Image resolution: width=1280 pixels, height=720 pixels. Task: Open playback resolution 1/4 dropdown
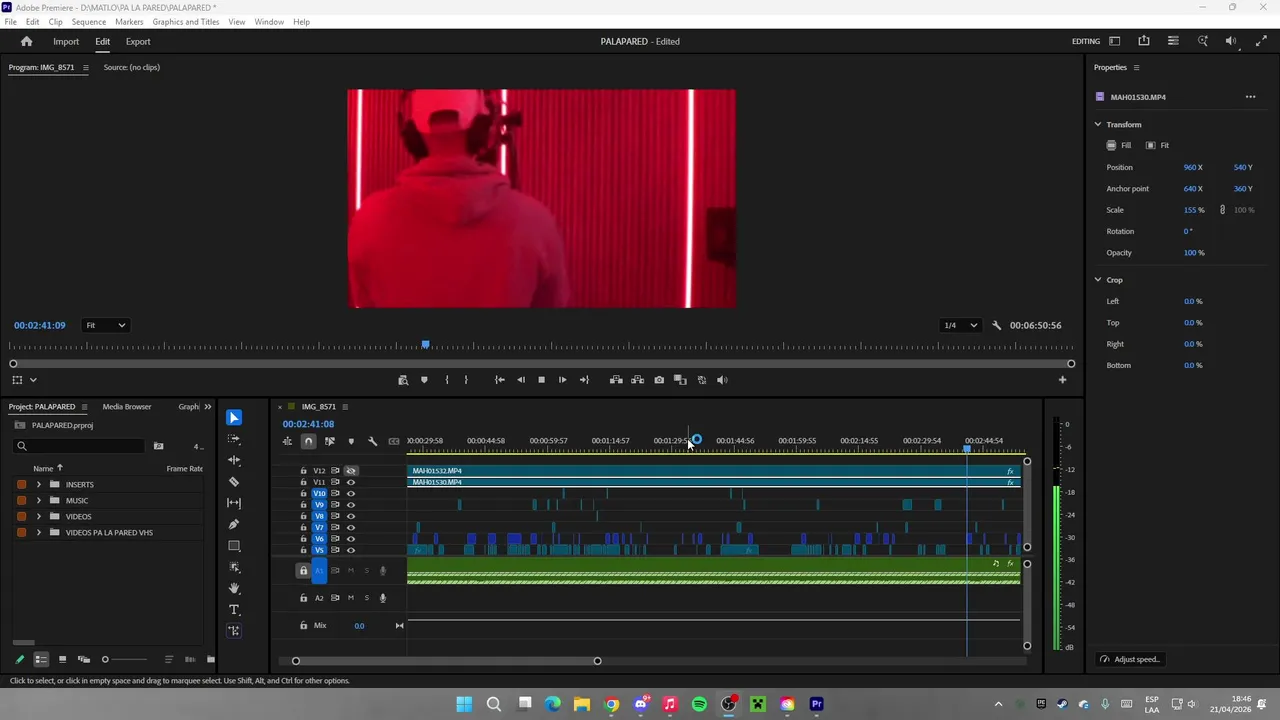point(960,325)
